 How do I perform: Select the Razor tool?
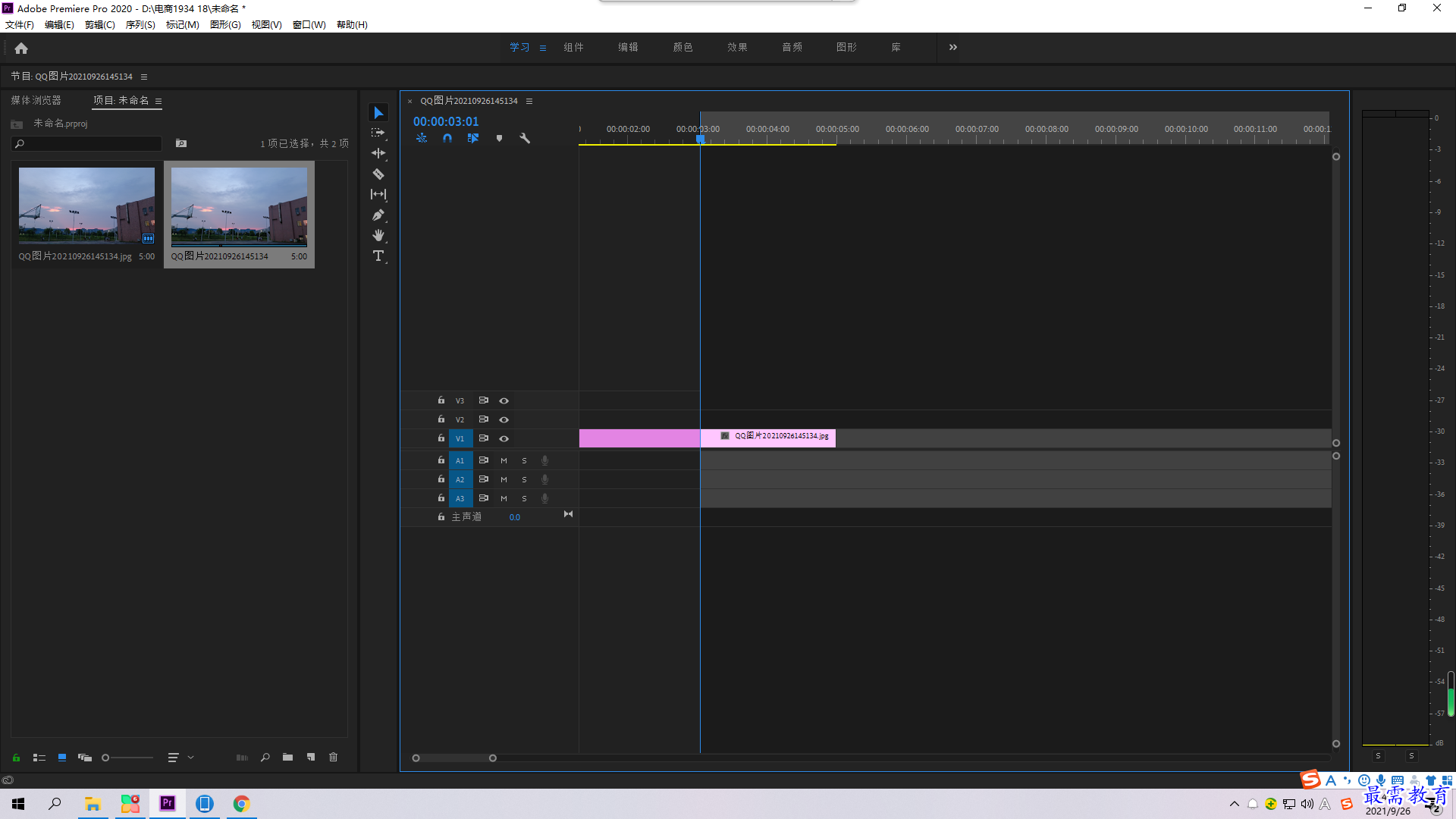tap(378, 174)
